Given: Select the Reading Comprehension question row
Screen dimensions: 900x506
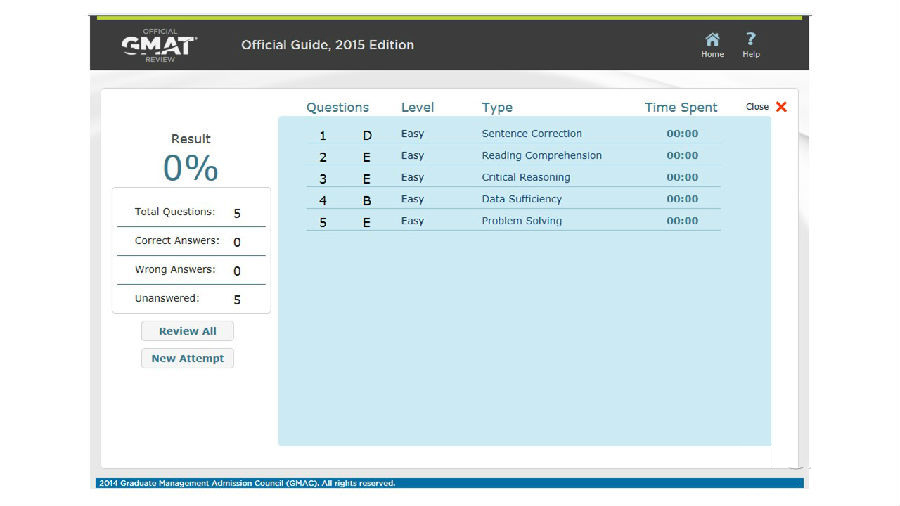Looking at the screenshot, I should point(541,156).
